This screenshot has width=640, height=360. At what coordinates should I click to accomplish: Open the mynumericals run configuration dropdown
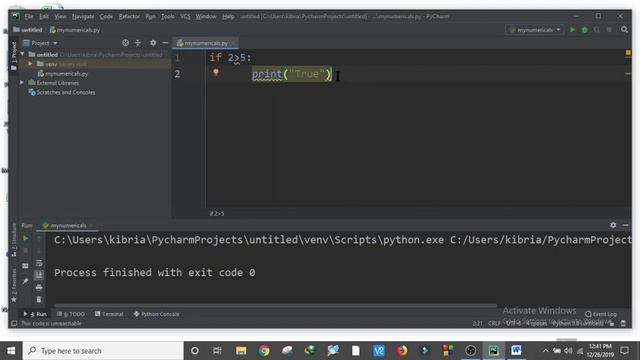coord(535,30)
